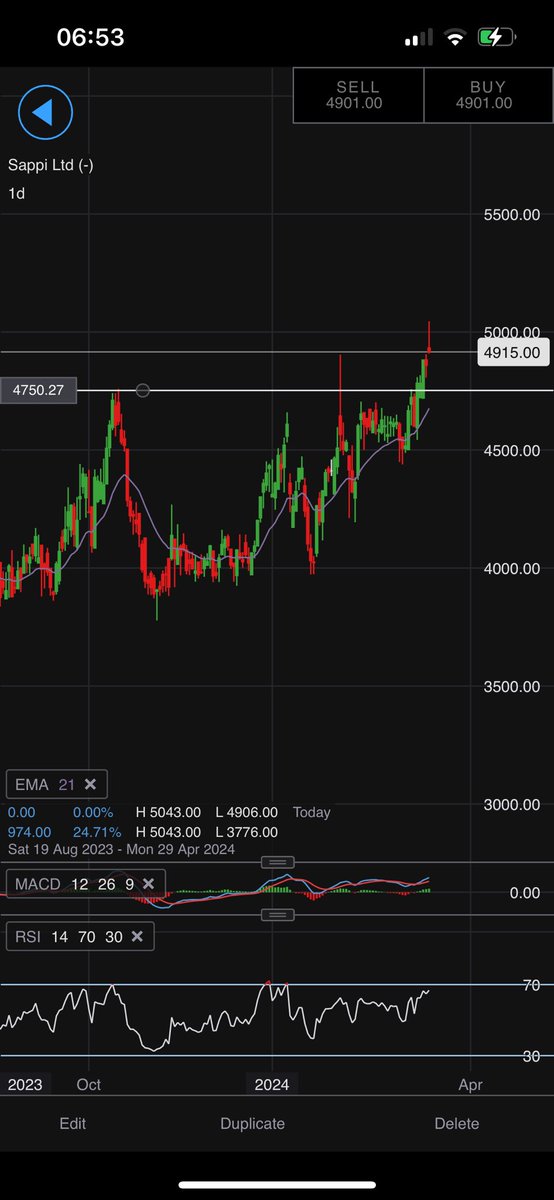The image size is (554, 1200).
Task: Tap Duplicate in the bottom bar
Action: [252, 1123]
